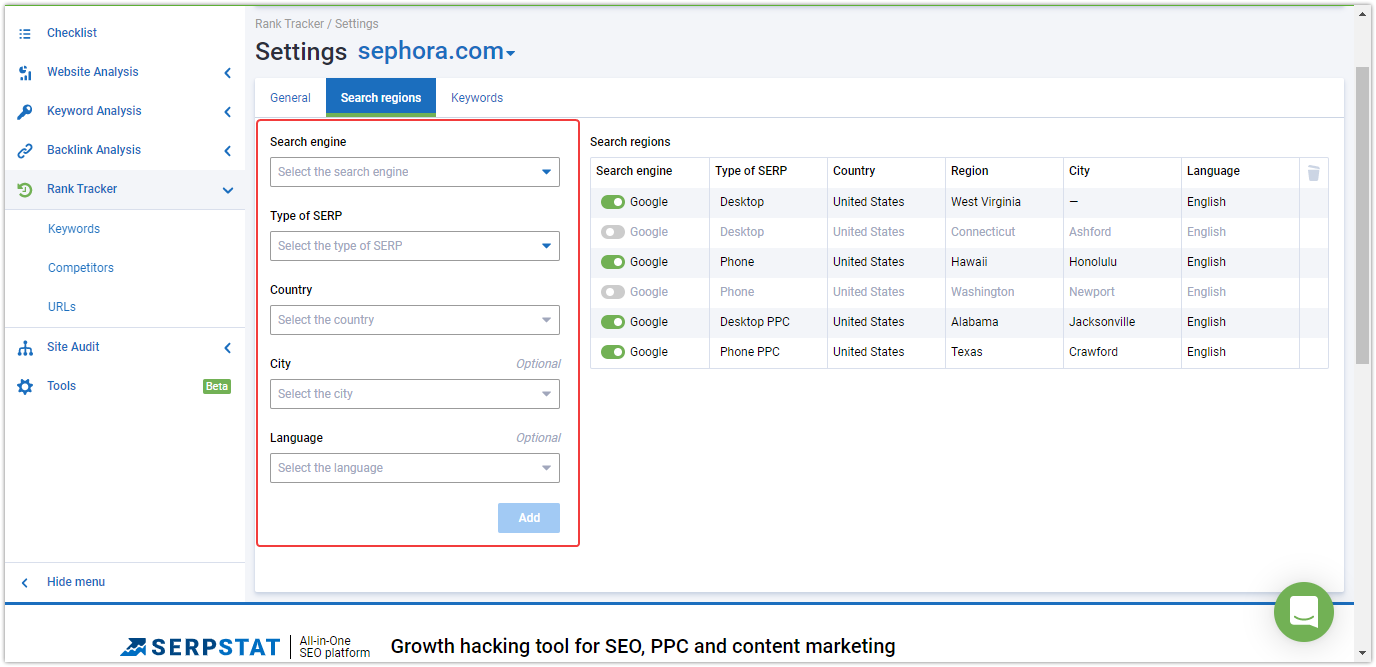Click the Honolulu city cell

tap(1093, 262)
